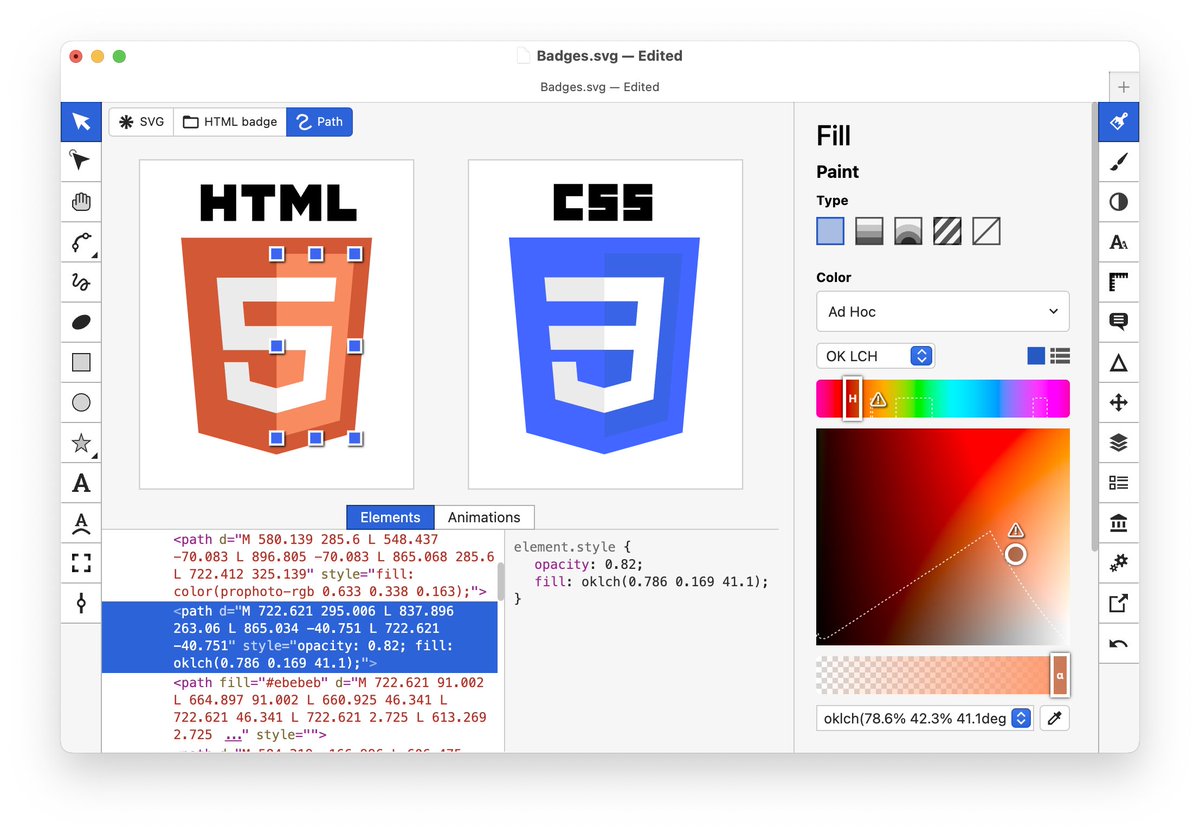Select the Transform arrow tool
This screenshot has width=1200, height=833.
tap(81, 122)
